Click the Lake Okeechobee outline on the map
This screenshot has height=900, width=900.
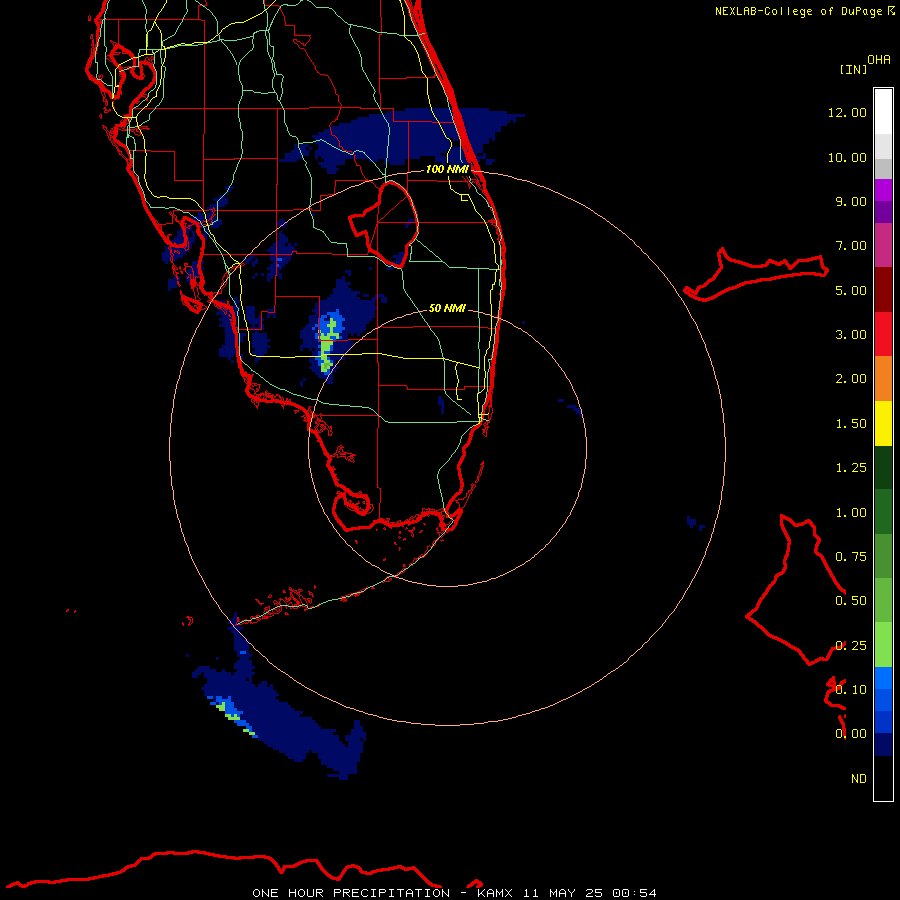[x=383, y=224]
